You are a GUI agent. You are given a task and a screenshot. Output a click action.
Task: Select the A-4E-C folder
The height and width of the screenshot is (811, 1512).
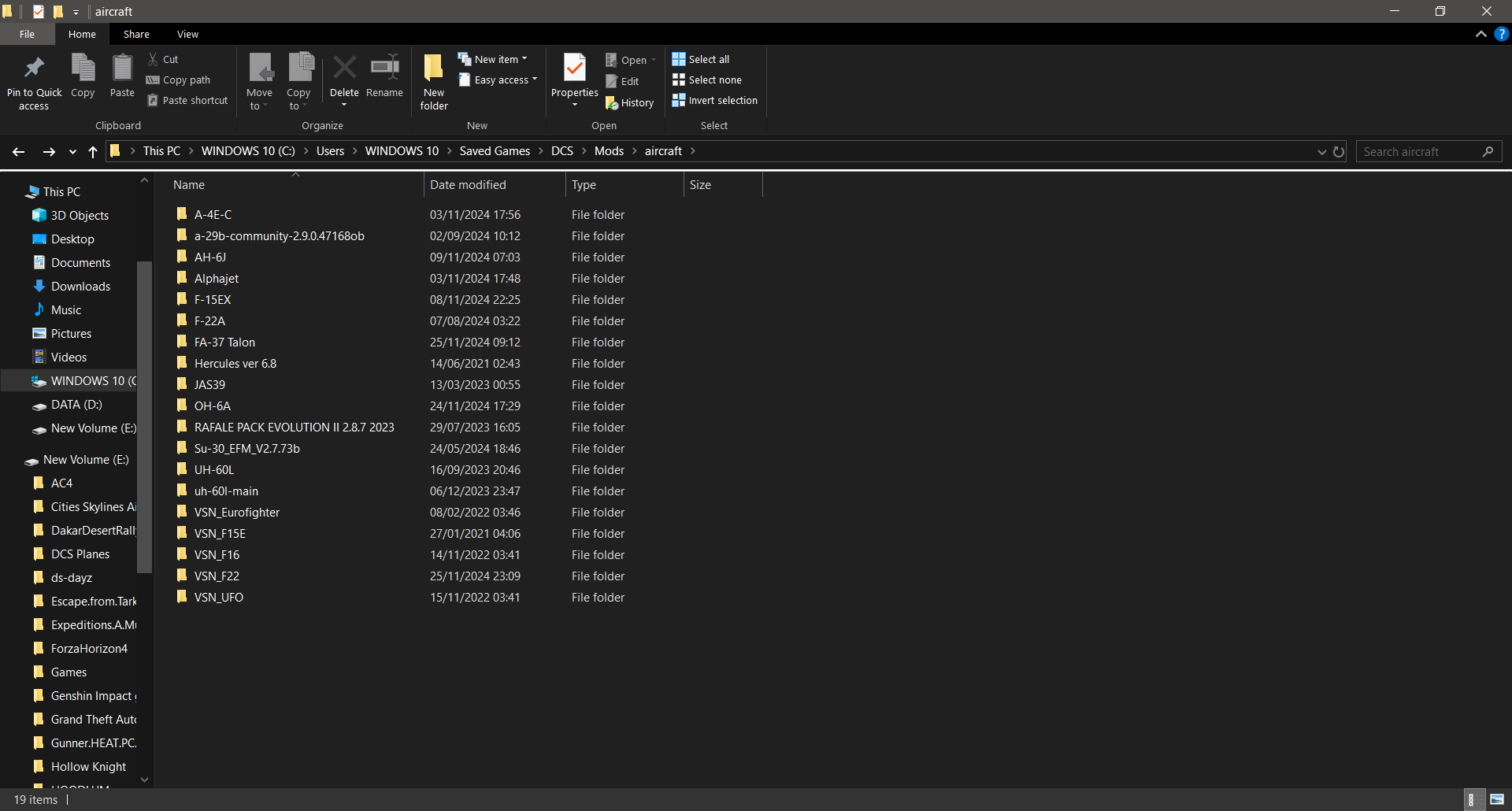(213, 214)
